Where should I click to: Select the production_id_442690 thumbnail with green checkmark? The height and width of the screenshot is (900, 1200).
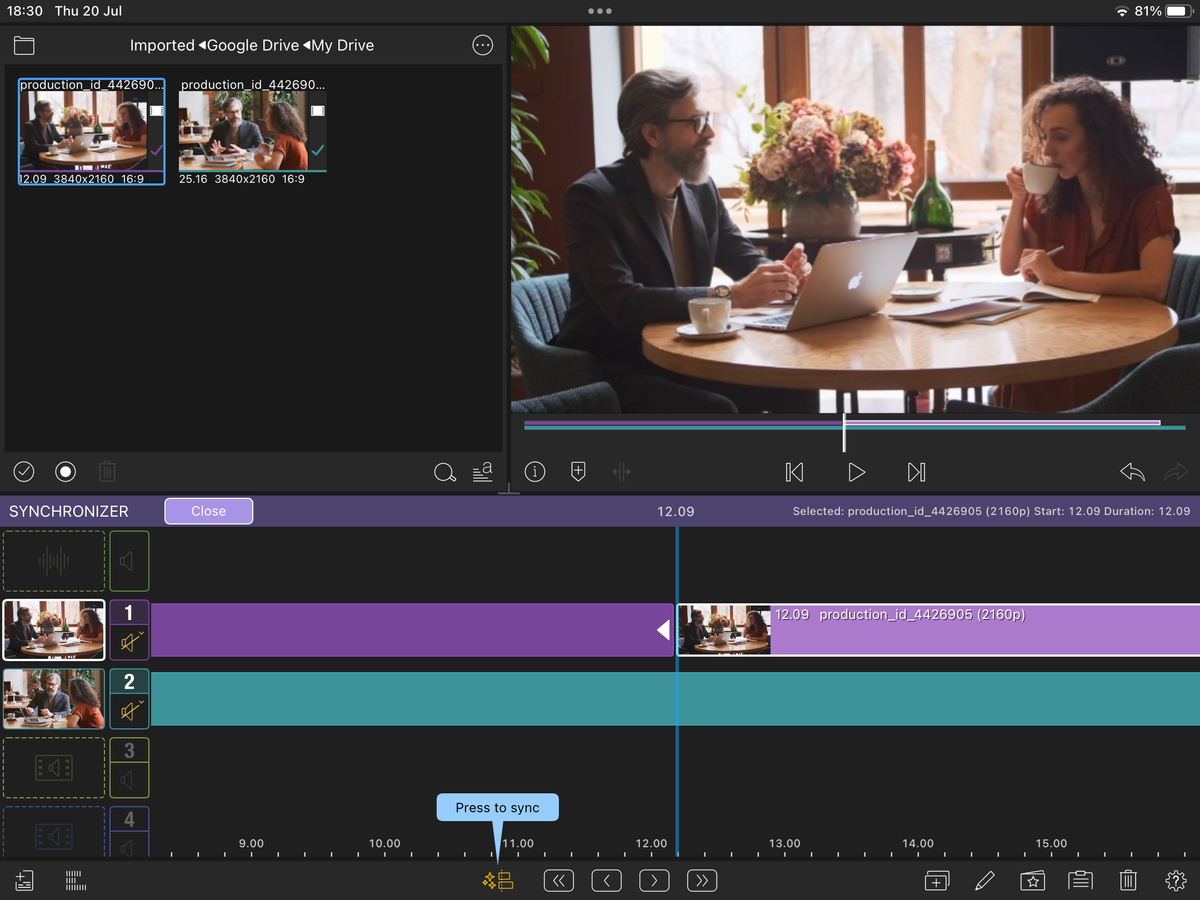[x=251, y=131]
